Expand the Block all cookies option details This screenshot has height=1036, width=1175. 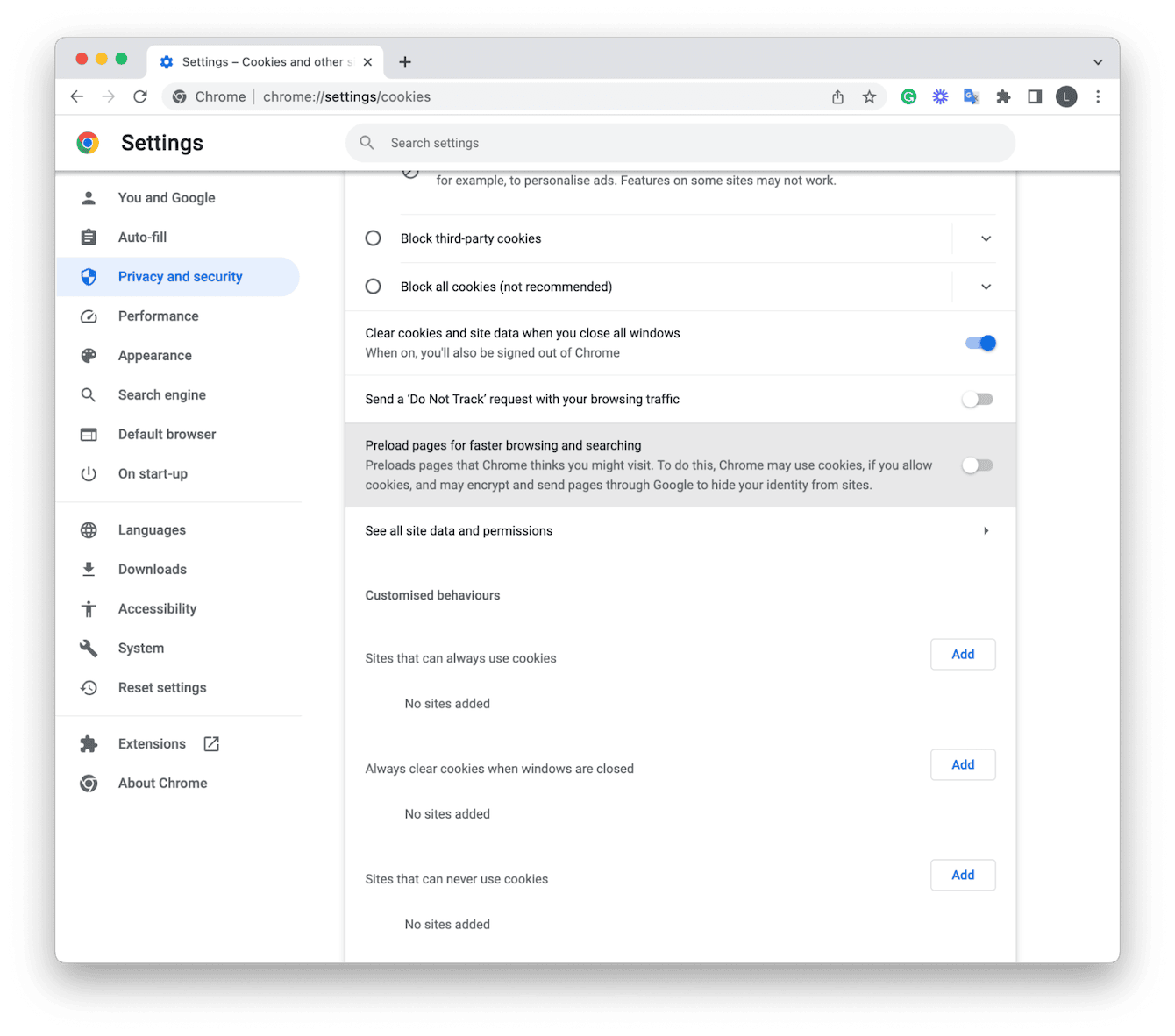coord(986,287)
